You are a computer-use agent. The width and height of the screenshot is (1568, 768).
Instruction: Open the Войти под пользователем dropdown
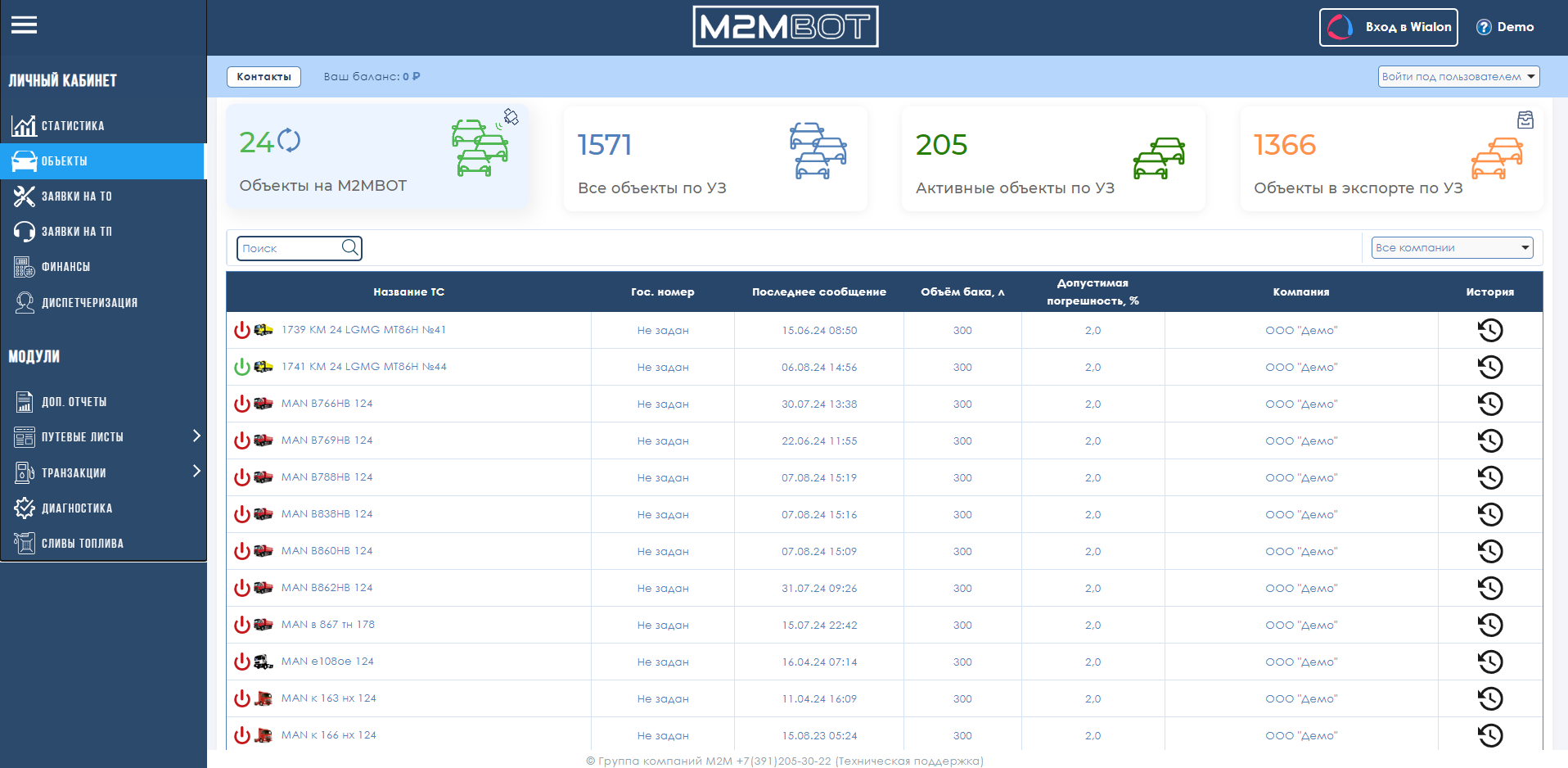[1458, 76]
